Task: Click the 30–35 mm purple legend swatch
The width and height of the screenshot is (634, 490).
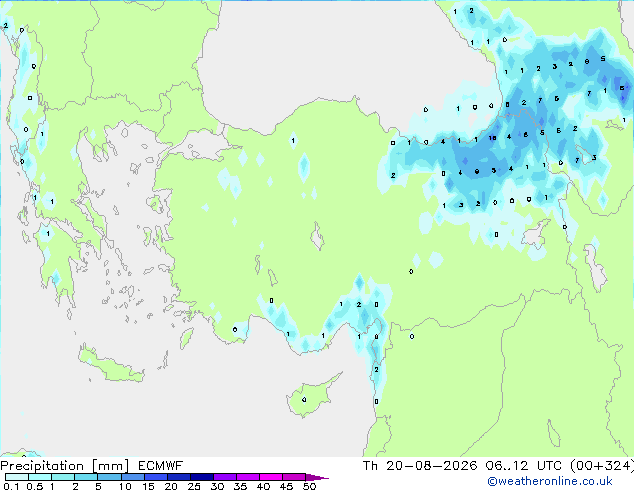Action: click(224, 477)
